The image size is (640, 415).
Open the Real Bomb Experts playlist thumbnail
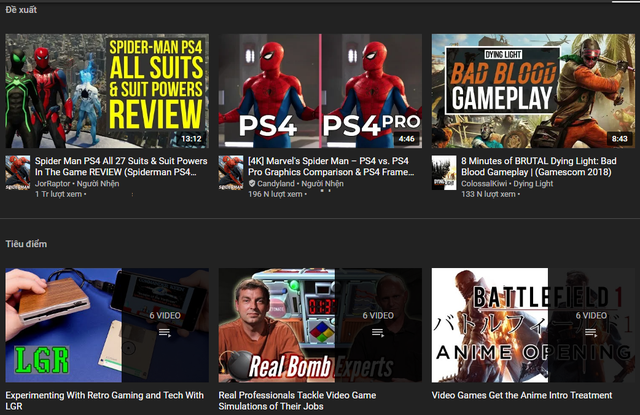coord(320,325)
